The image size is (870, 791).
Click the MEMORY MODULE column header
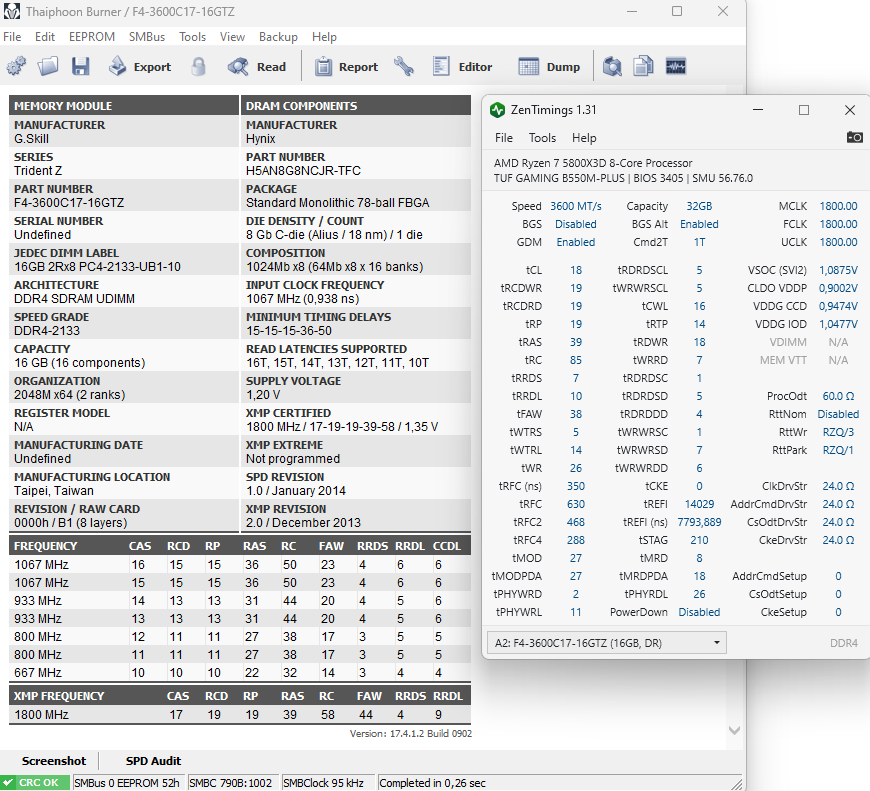click(x=124, y=105)
